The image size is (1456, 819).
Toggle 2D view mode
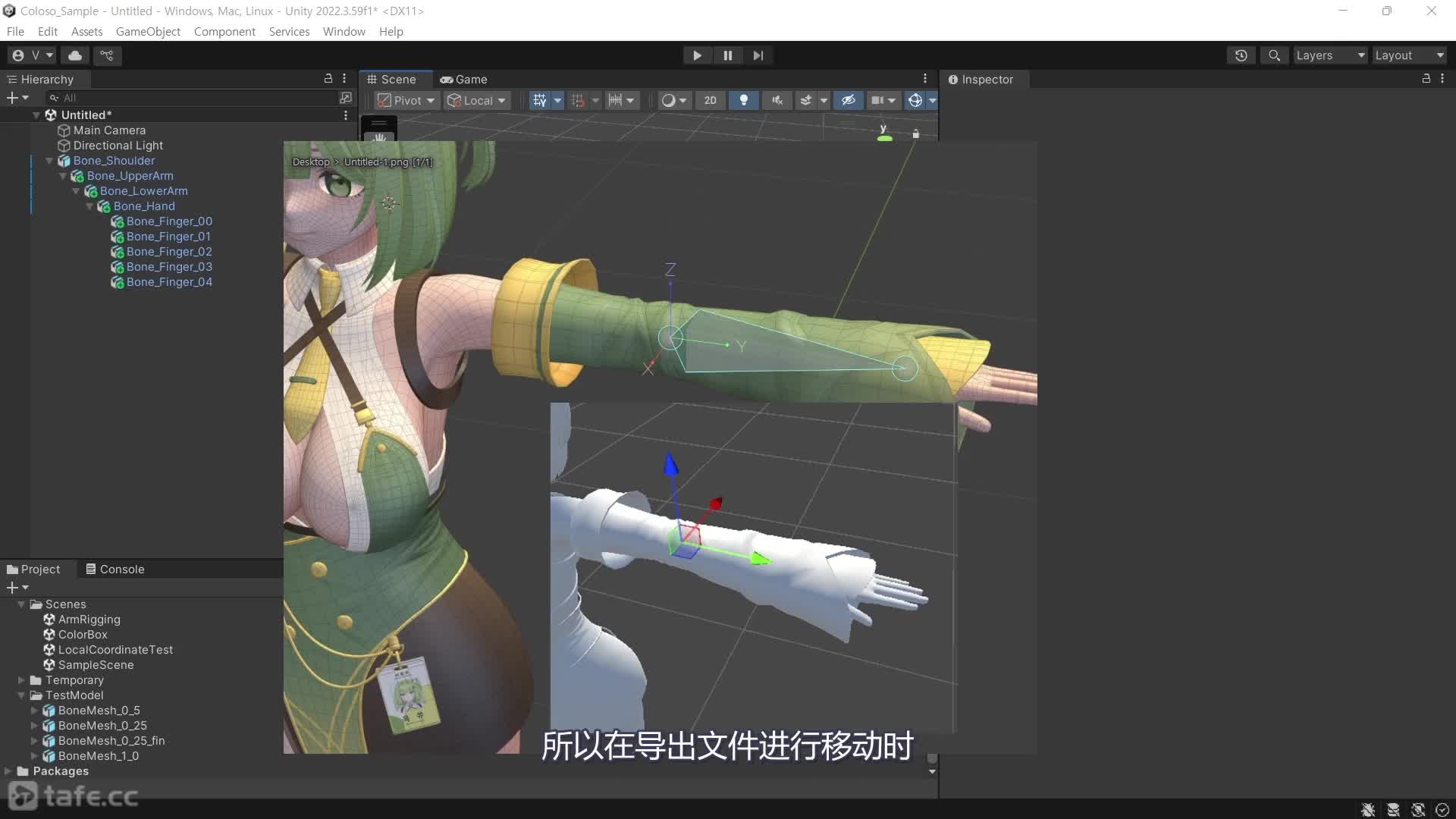[710, 100]
